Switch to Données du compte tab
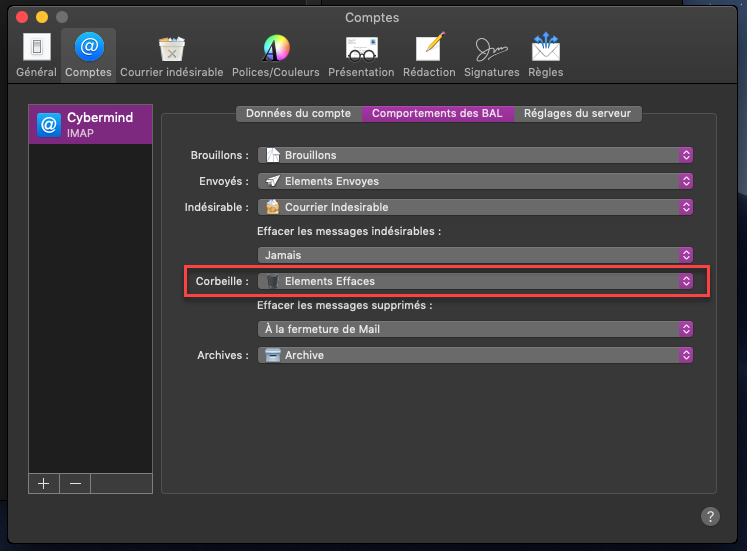 click(299, 114)
